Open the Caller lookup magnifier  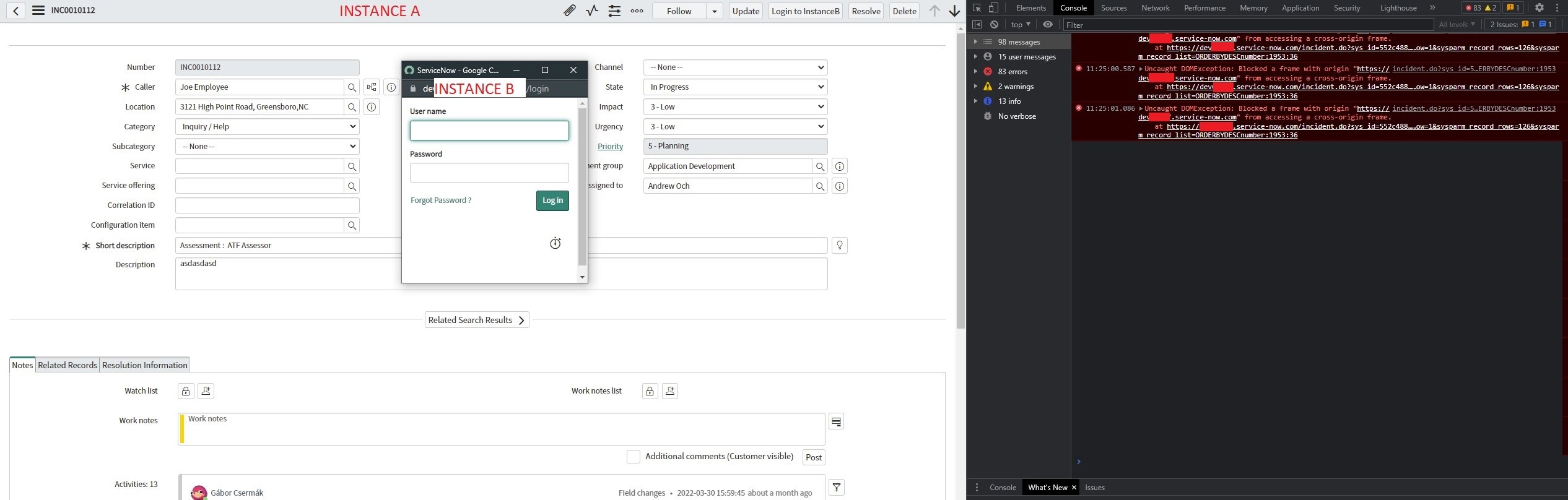pos(352,87)
